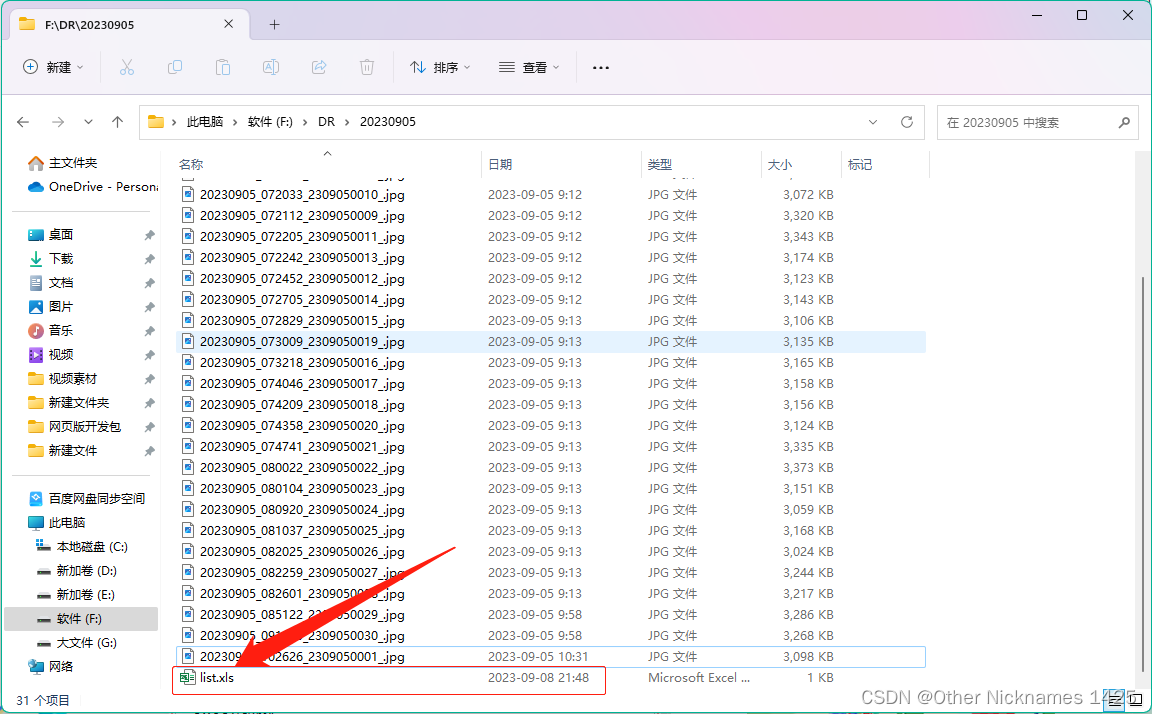Close the F:\DR\20230905 tab

(x=228, y=24)
